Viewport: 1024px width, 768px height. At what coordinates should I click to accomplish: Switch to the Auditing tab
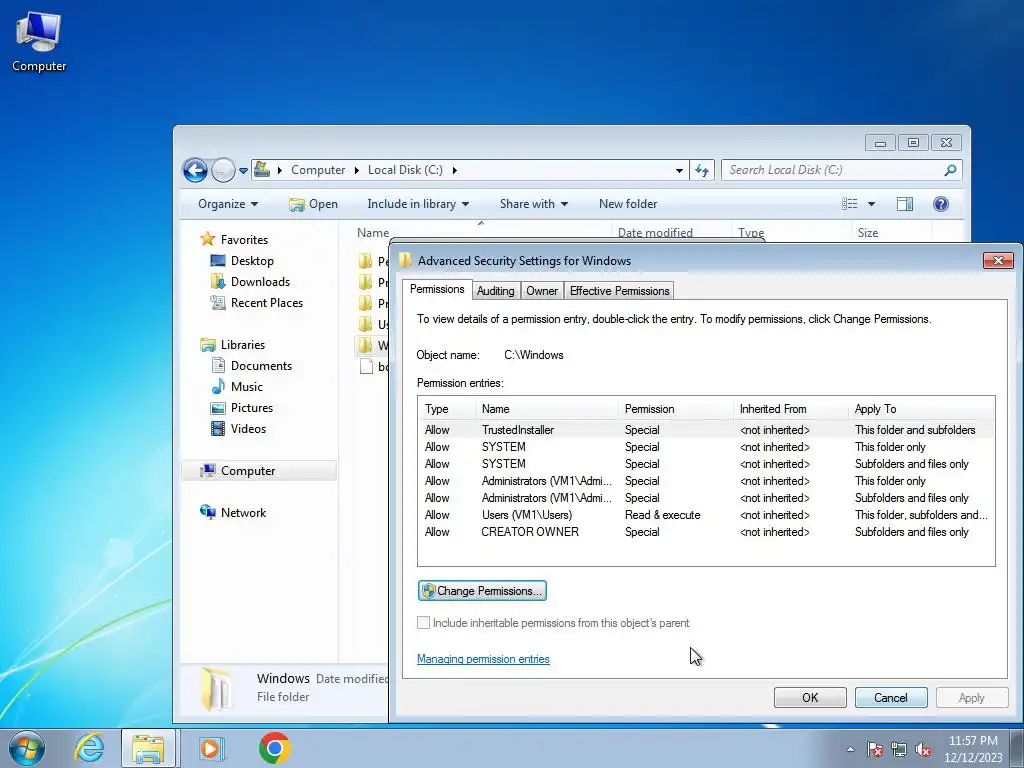click(x=496, y=291)
